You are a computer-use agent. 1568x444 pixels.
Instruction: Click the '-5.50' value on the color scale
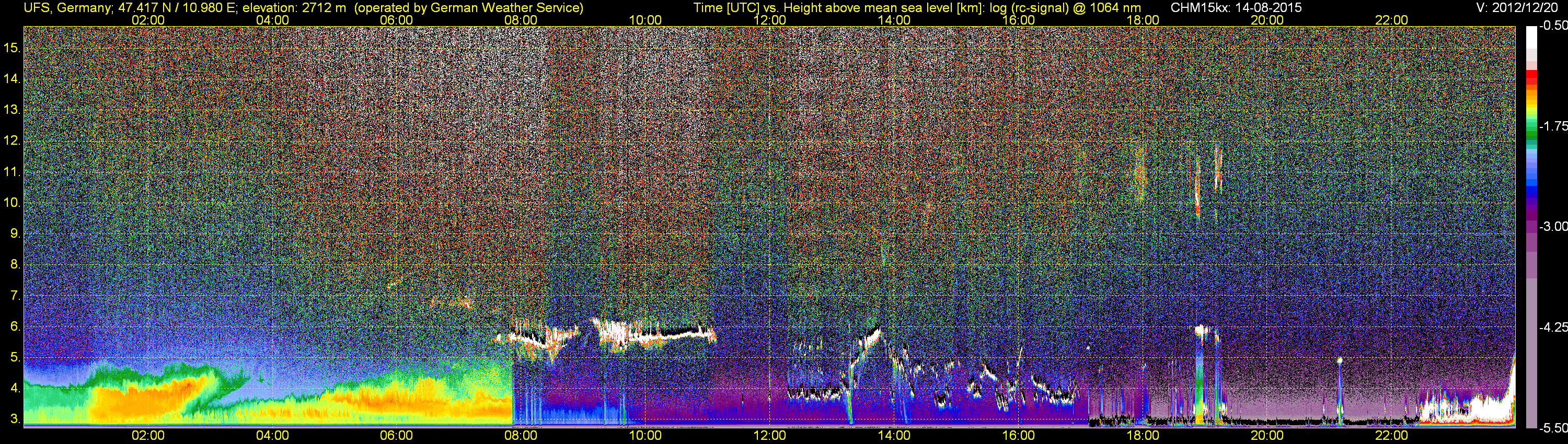click(1553, 428)
